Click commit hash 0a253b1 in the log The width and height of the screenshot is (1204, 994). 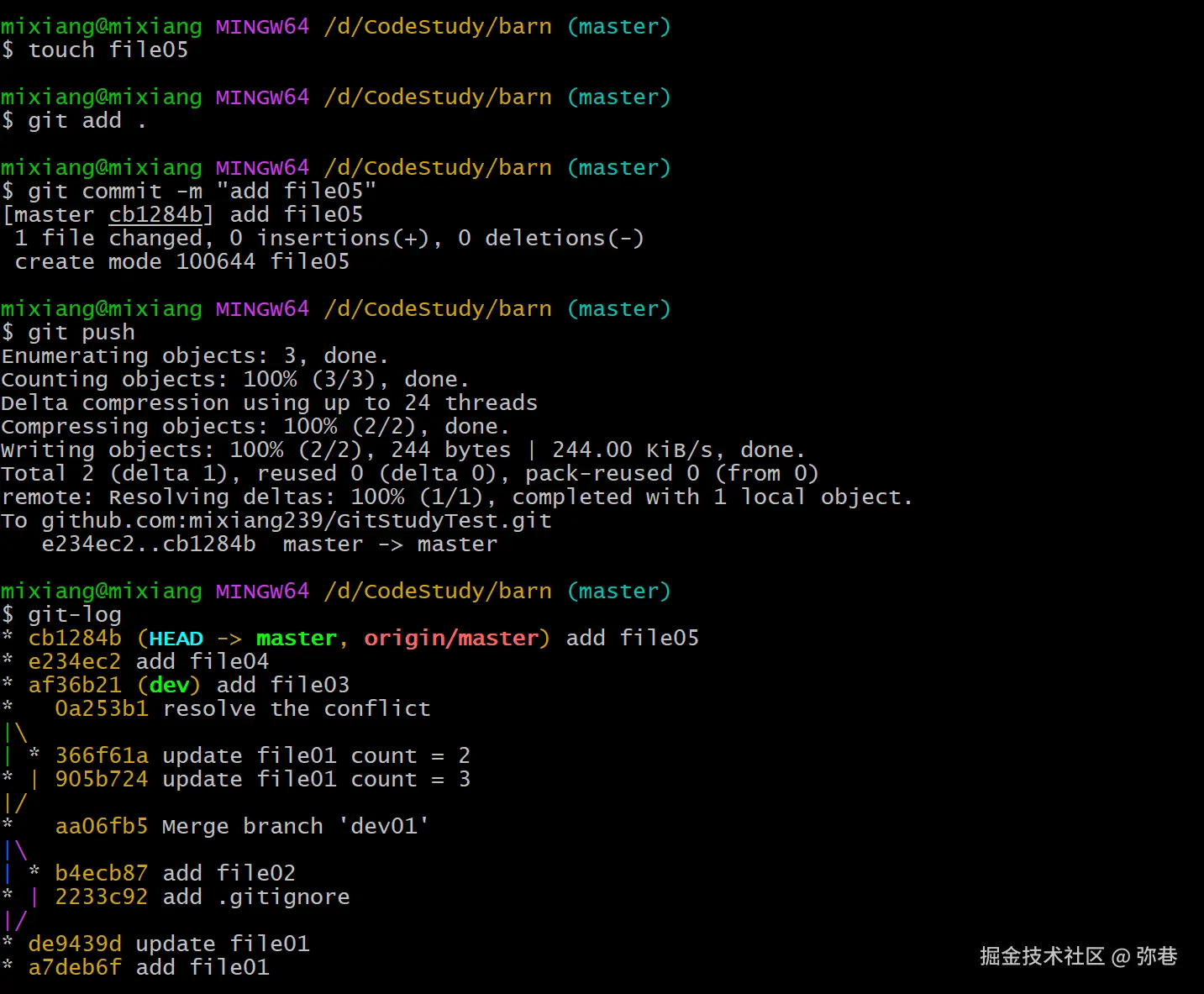102,709
